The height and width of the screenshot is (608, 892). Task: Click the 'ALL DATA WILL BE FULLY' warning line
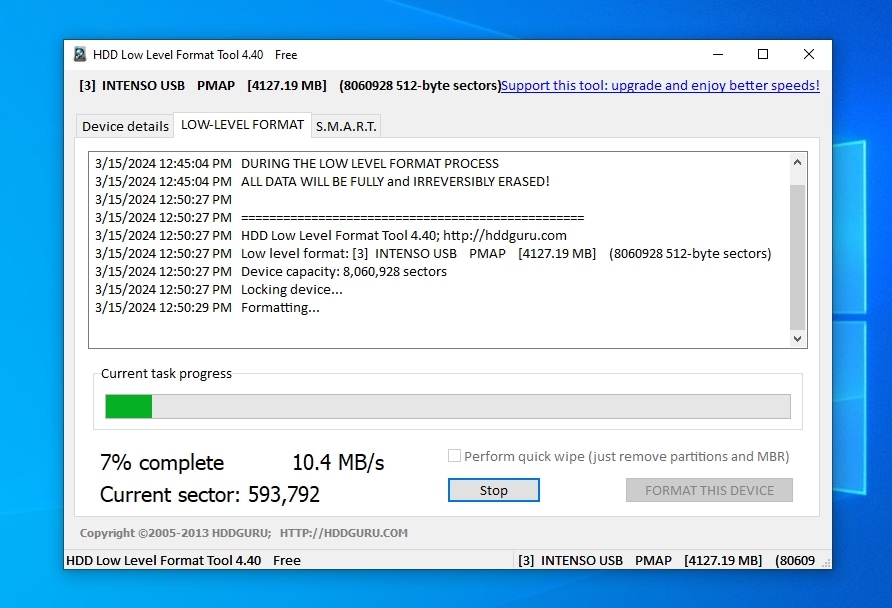pos(322,181)
